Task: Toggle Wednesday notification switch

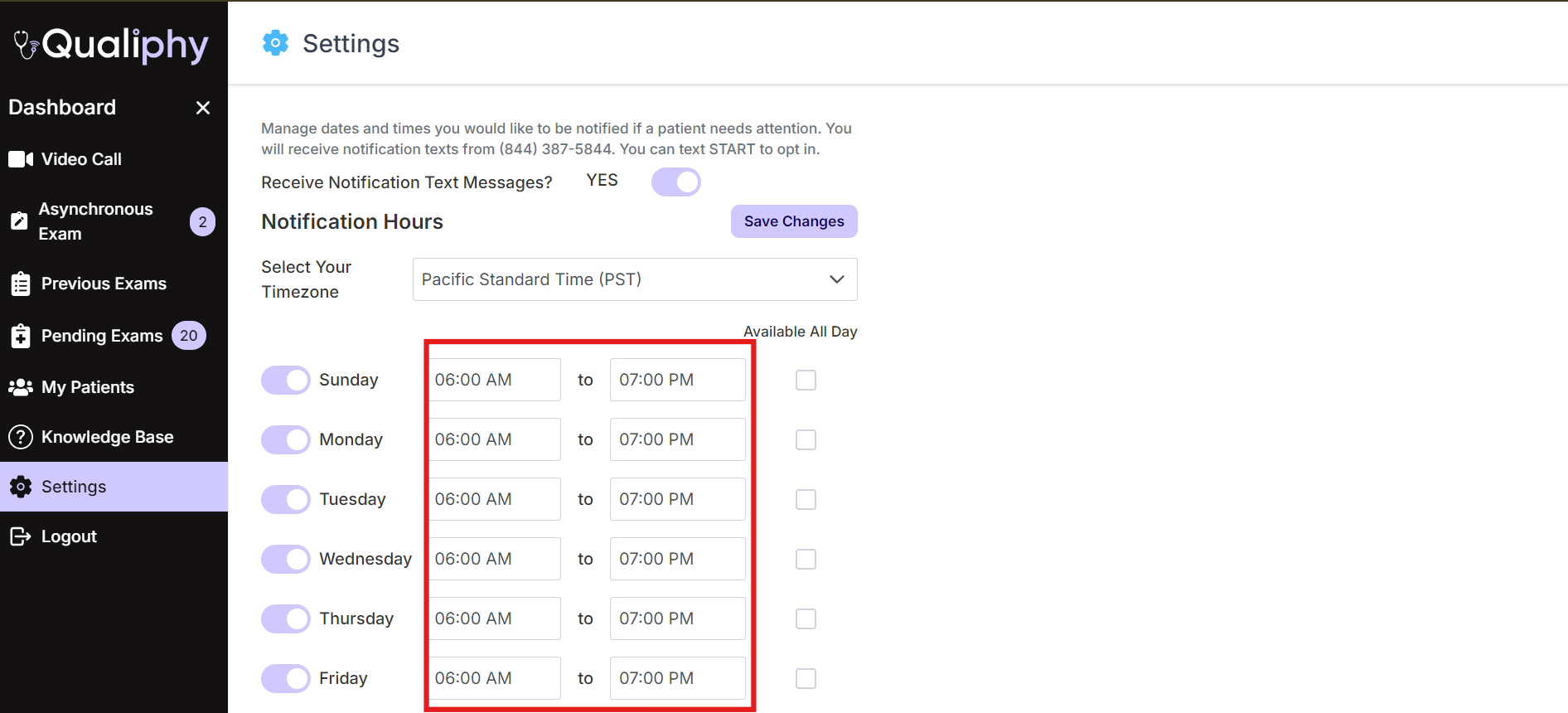Action: (x=286, y=559)
